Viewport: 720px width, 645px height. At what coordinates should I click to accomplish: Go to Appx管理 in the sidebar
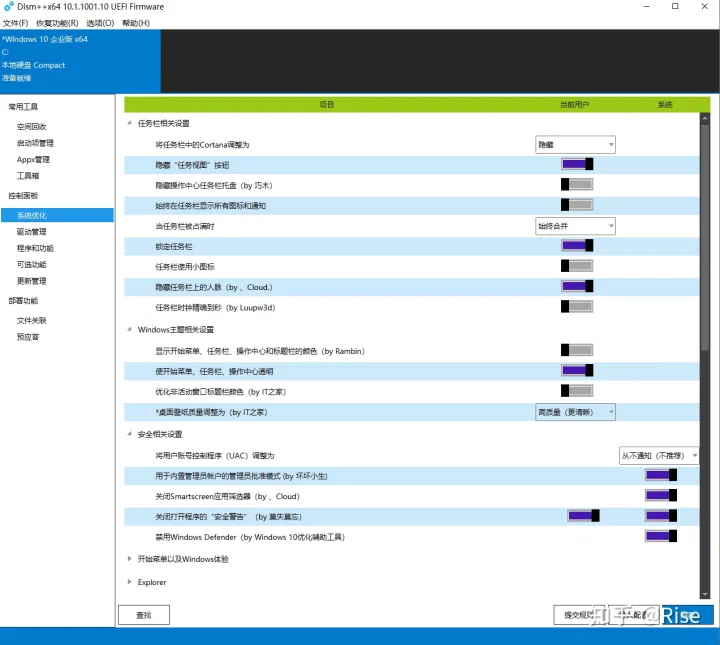33,160
